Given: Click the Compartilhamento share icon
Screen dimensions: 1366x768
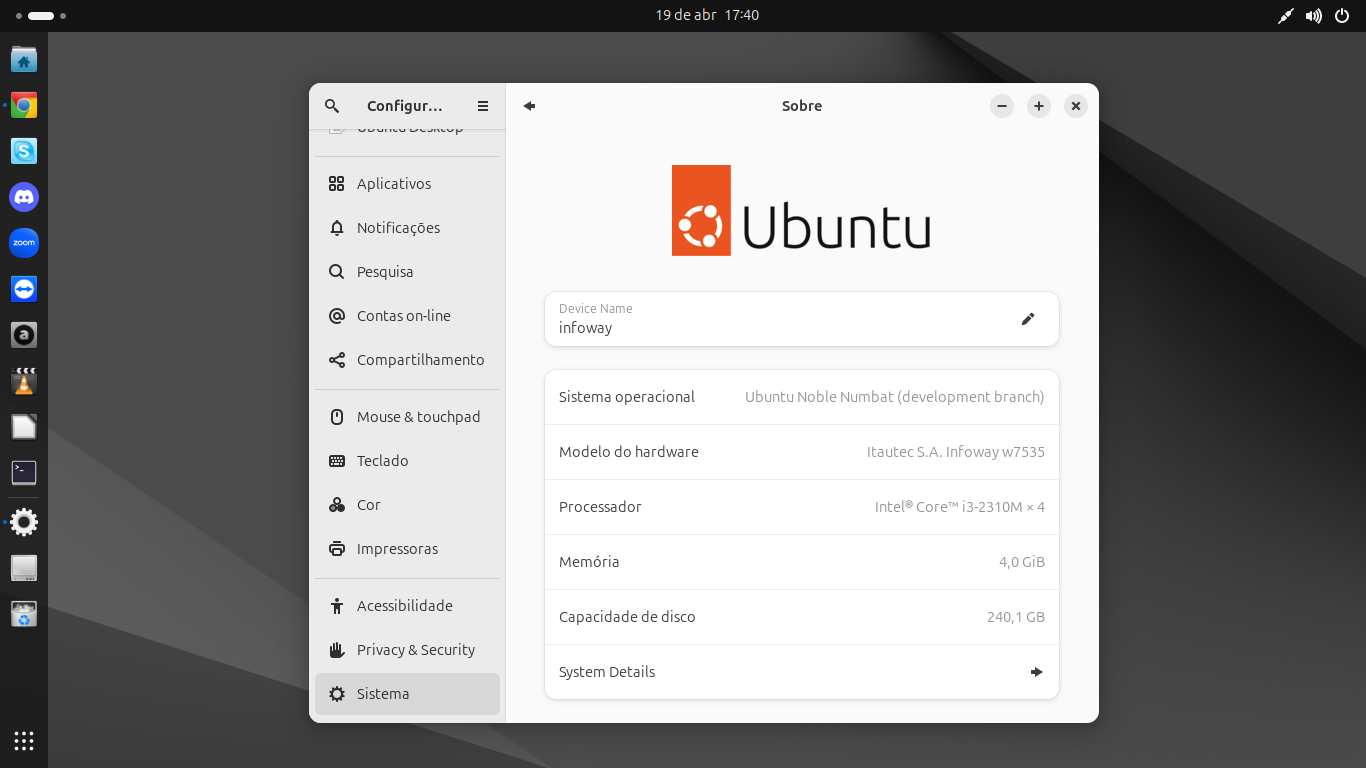Looking at the screenshot, I should 337,360.
